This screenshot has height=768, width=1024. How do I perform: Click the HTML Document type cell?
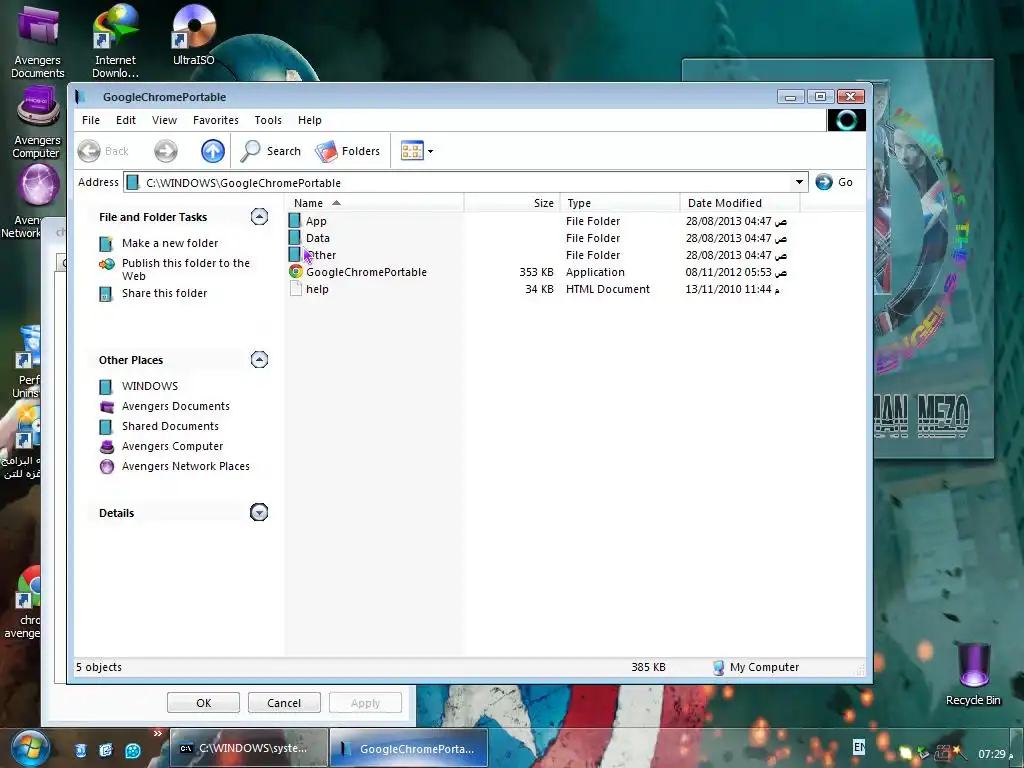pos(607,289)
